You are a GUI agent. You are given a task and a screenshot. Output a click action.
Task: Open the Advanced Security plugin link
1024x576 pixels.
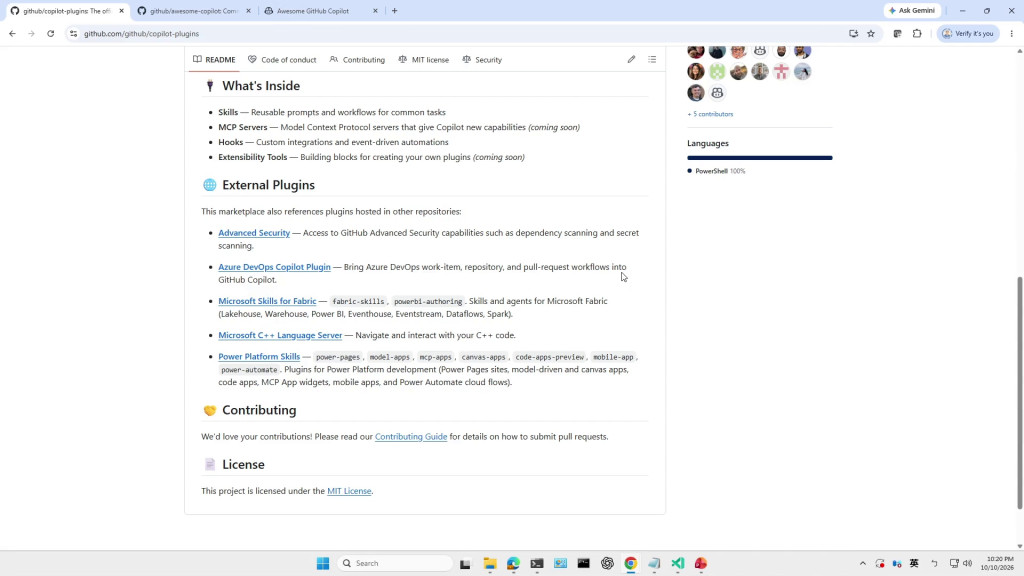coord(254,232)
